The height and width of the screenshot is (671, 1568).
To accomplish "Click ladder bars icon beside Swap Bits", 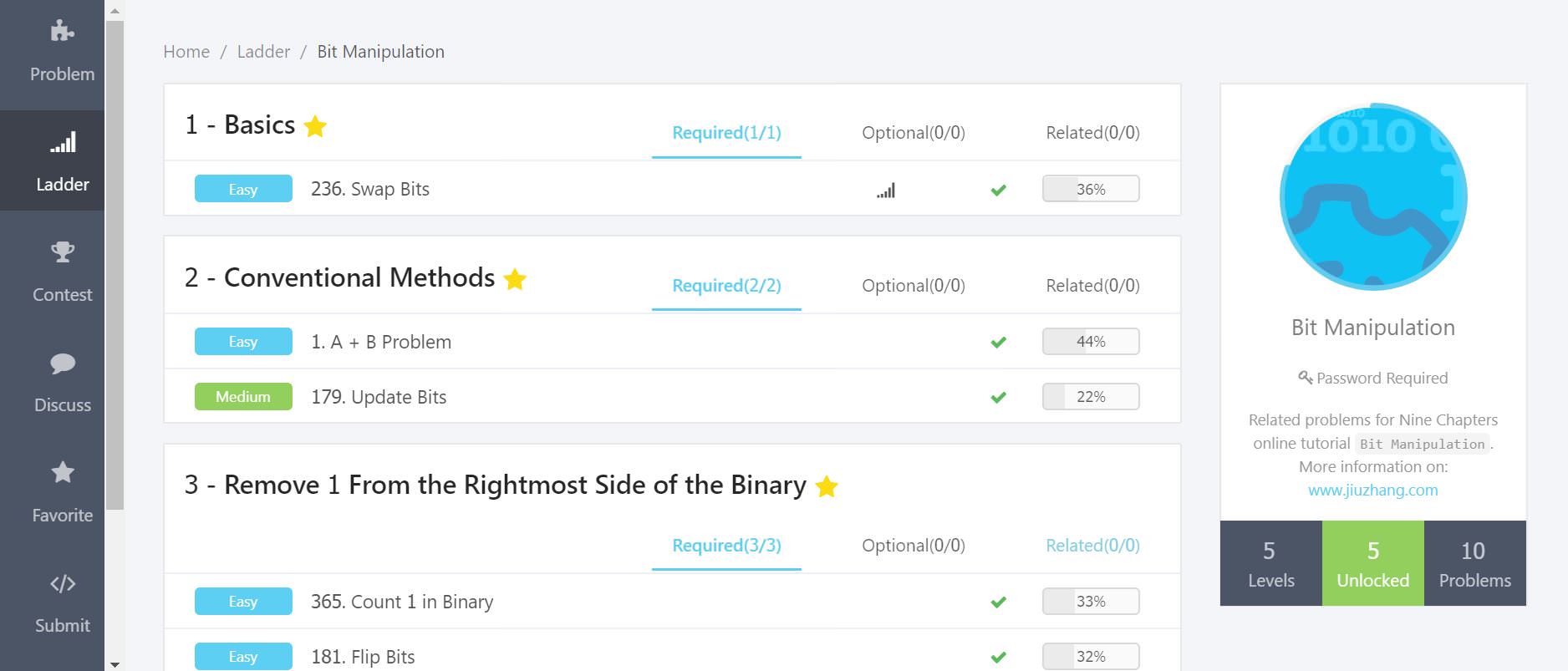I will 886,191.
